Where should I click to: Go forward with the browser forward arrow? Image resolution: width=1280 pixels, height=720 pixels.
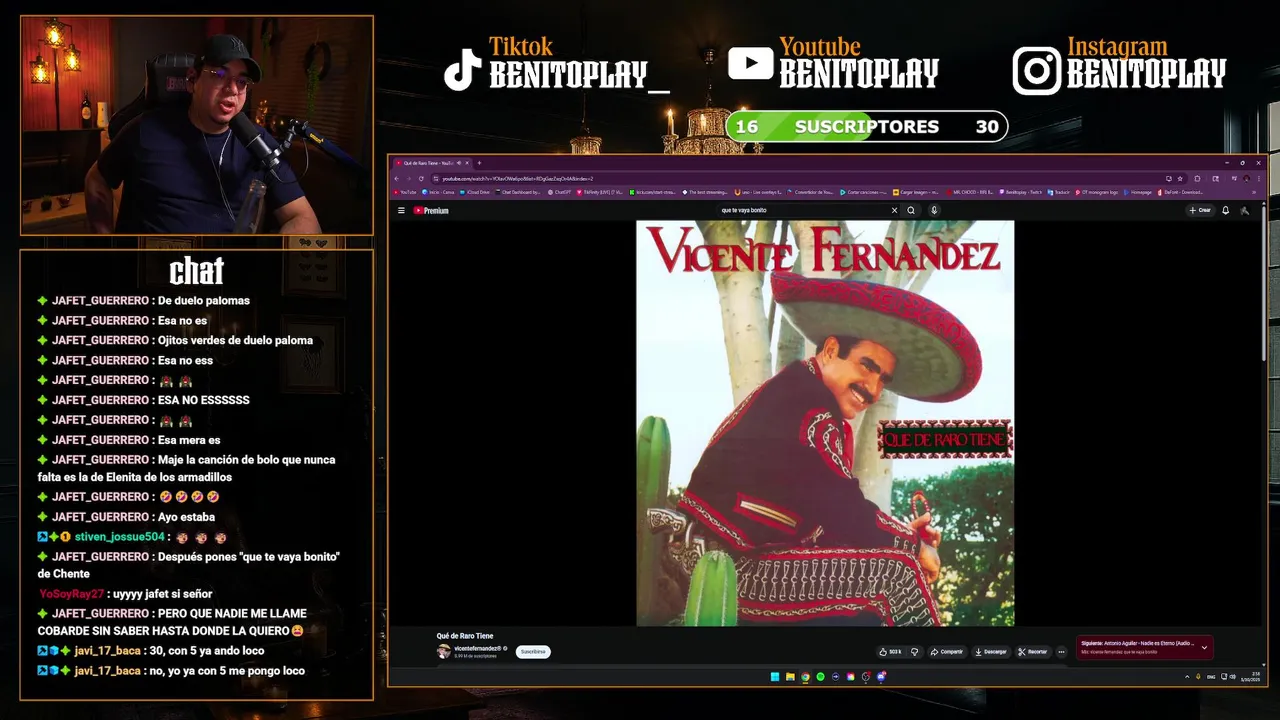[408, 179]
